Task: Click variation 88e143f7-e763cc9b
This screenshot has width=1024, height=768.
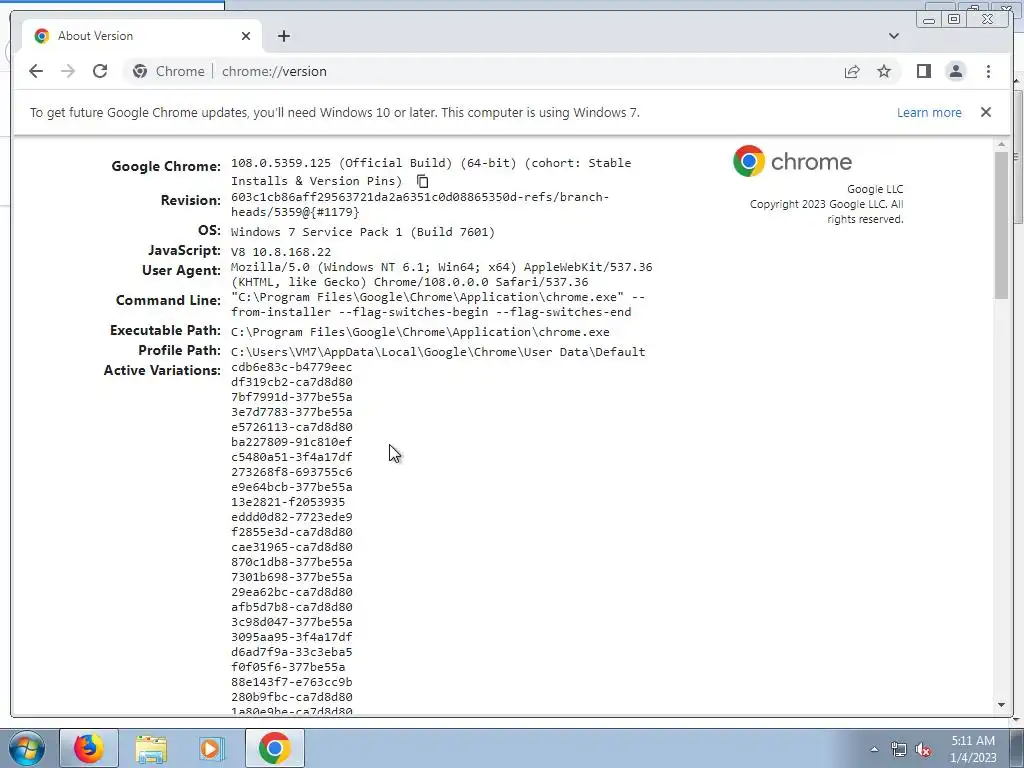Action: coord(291,682)
